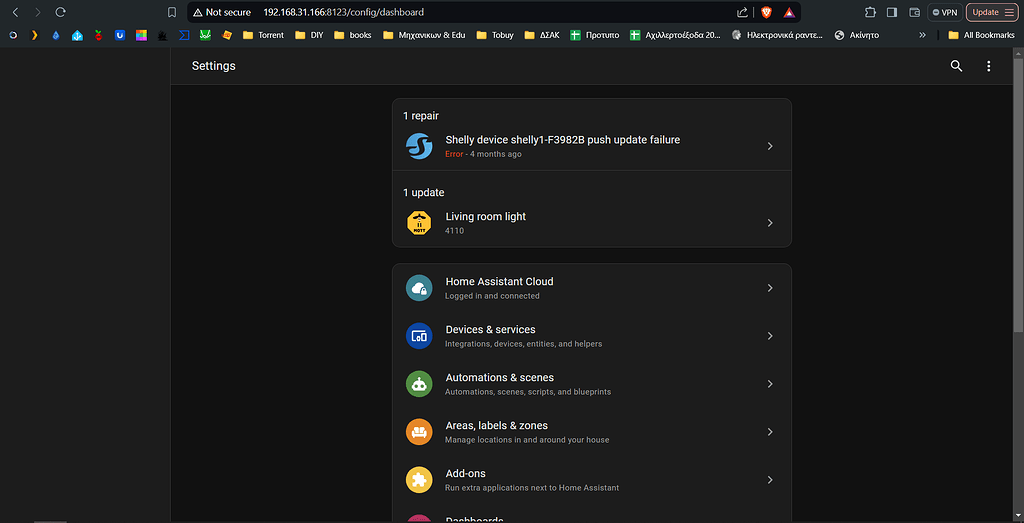Click the share page icon in address bar
1024x523 pixels.
[742, 12]
